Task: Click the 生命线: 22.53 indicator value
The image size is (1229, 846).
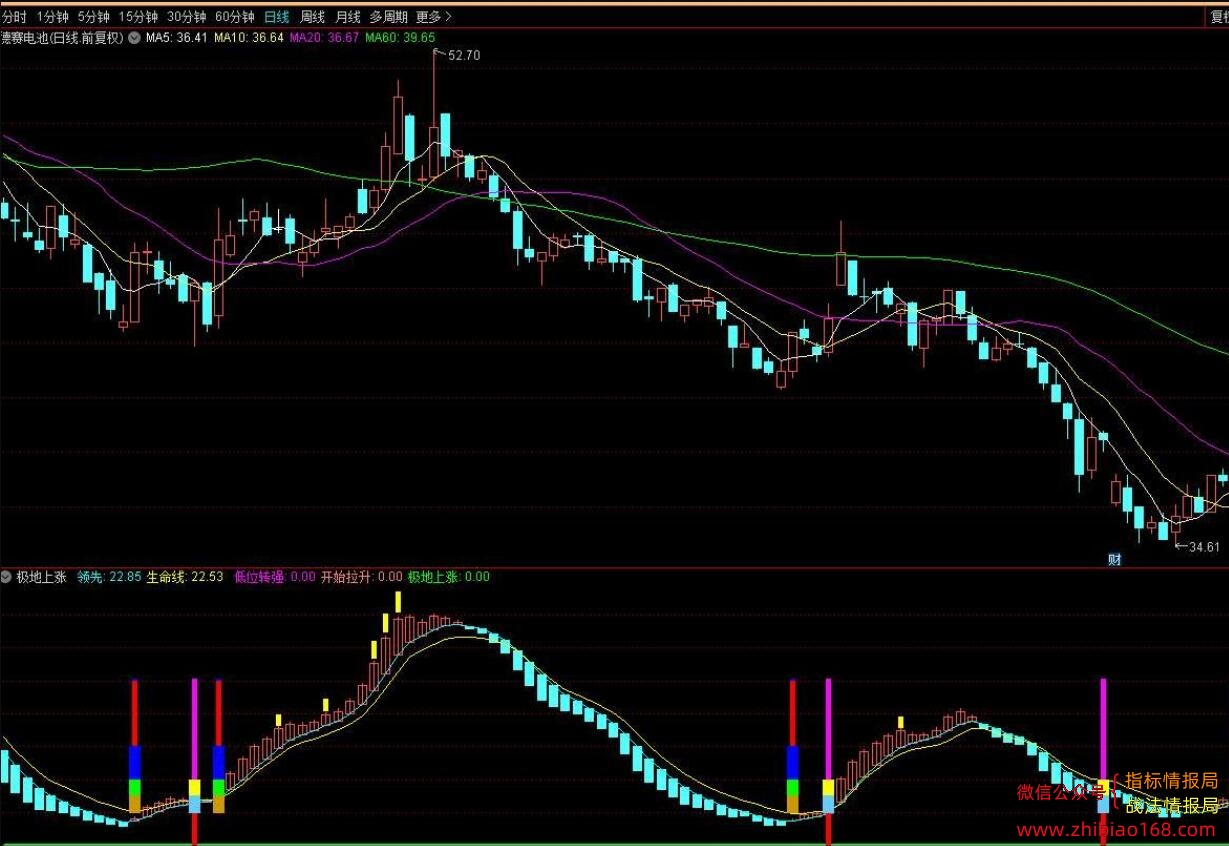Action: click(185, 577)
